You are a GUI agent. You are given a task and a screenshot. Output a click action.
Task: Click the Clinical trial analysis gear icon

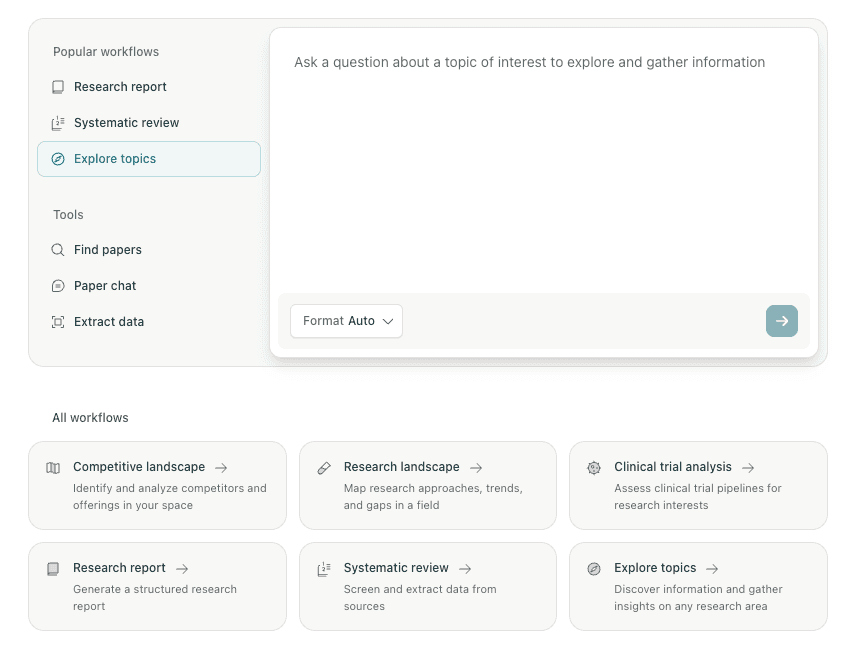click(594, 468)
